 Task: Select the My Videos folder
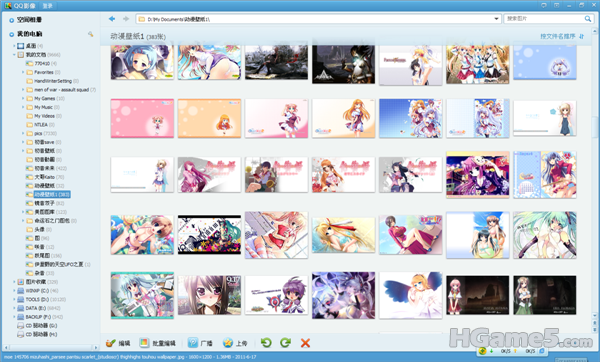click(x=44, y=116)
